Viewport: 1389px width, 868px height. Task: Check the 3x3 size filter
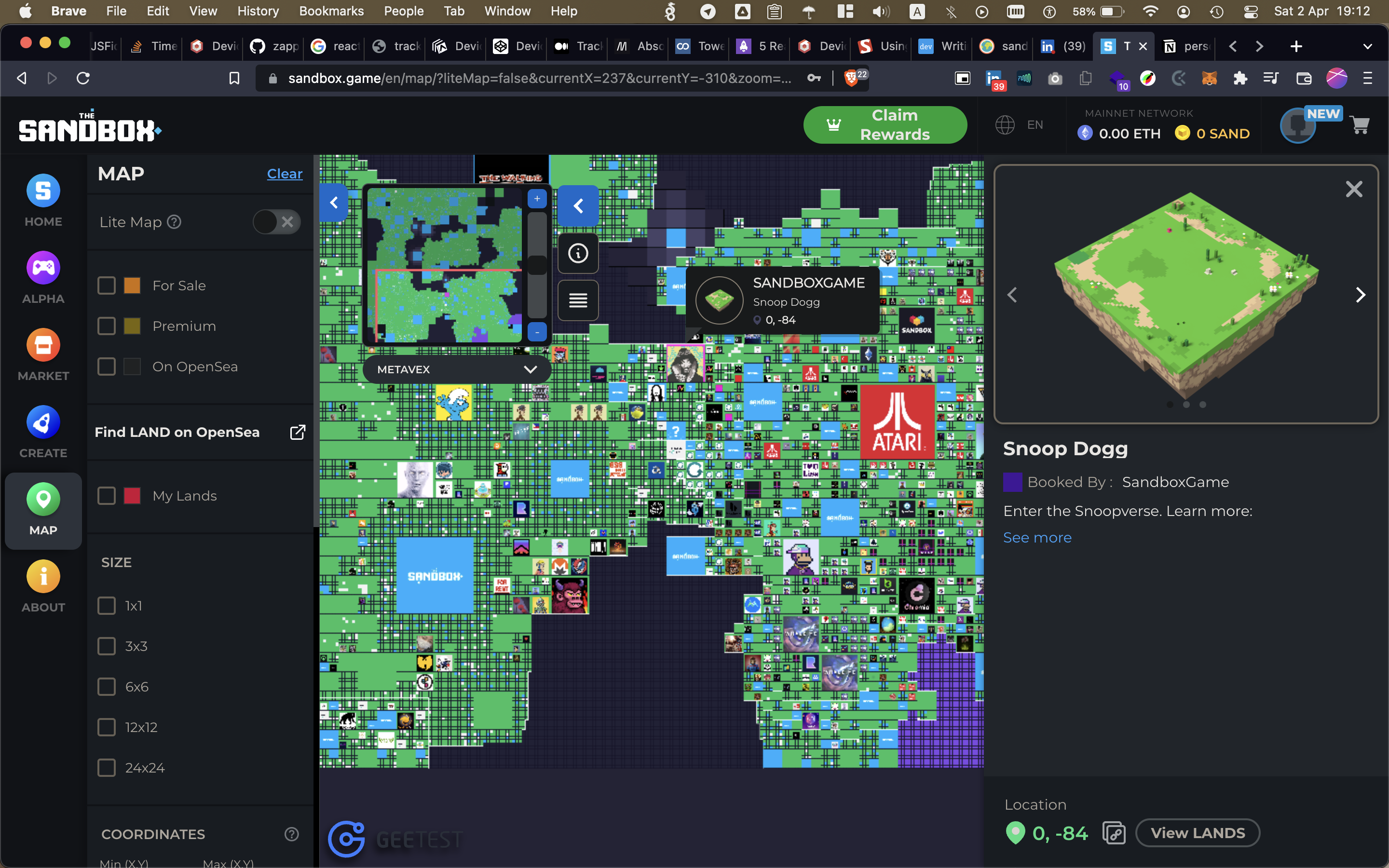107,646
